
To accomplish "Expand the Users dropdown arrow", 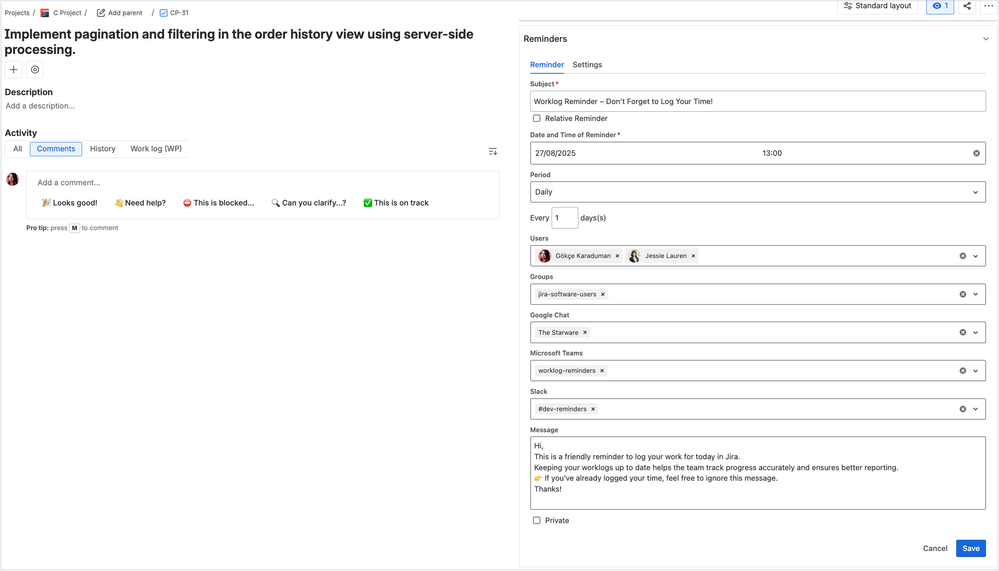I will [975, 256].
